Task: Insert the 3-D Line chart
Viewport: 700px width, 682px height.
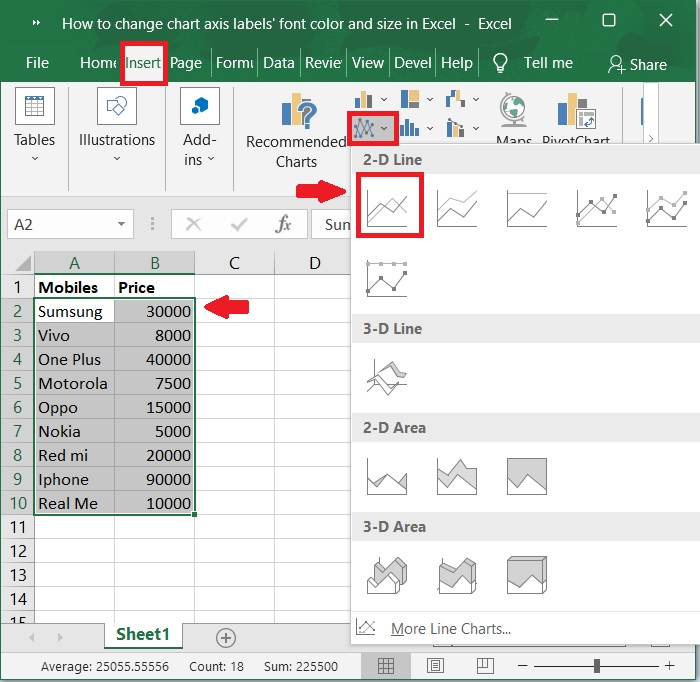Action: click(x=388, y=376)
